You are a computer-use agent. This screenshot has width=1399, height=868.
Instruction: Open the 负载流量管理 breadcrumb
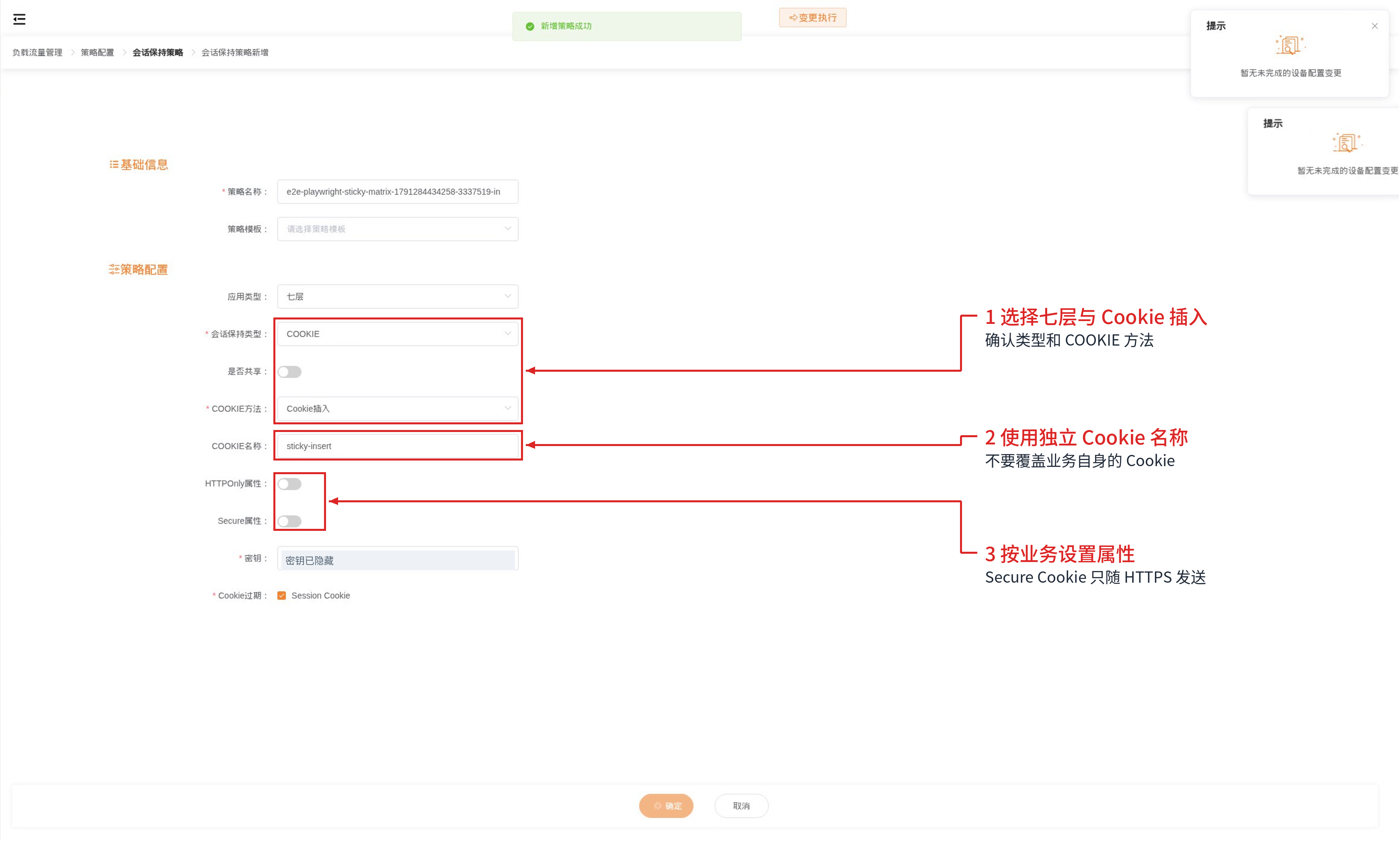[x=37, y=52]
